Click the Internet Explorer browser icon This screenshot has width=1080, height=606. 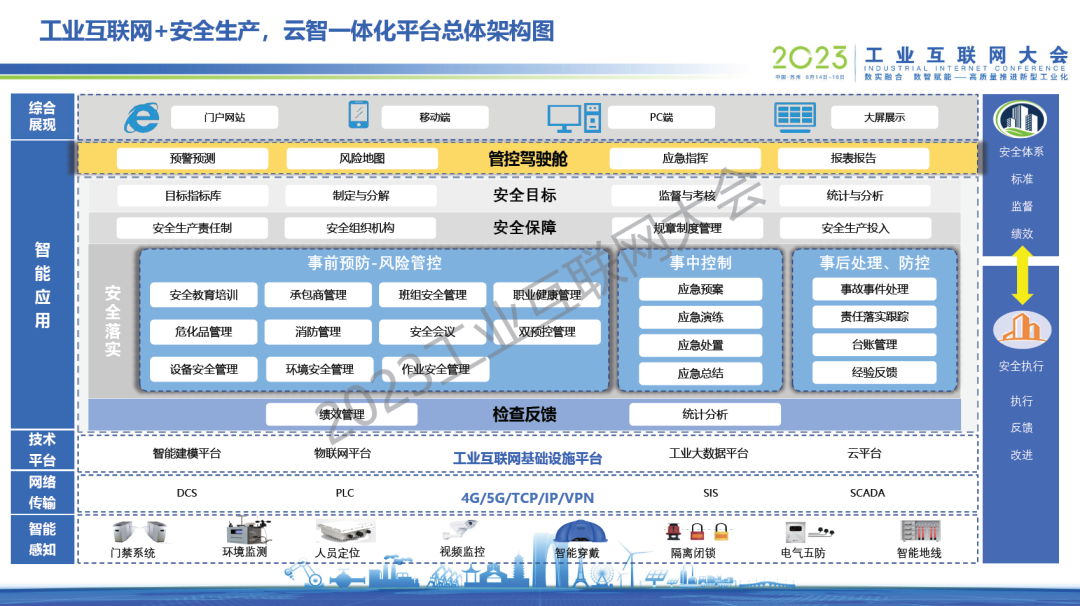pos(141,117)
